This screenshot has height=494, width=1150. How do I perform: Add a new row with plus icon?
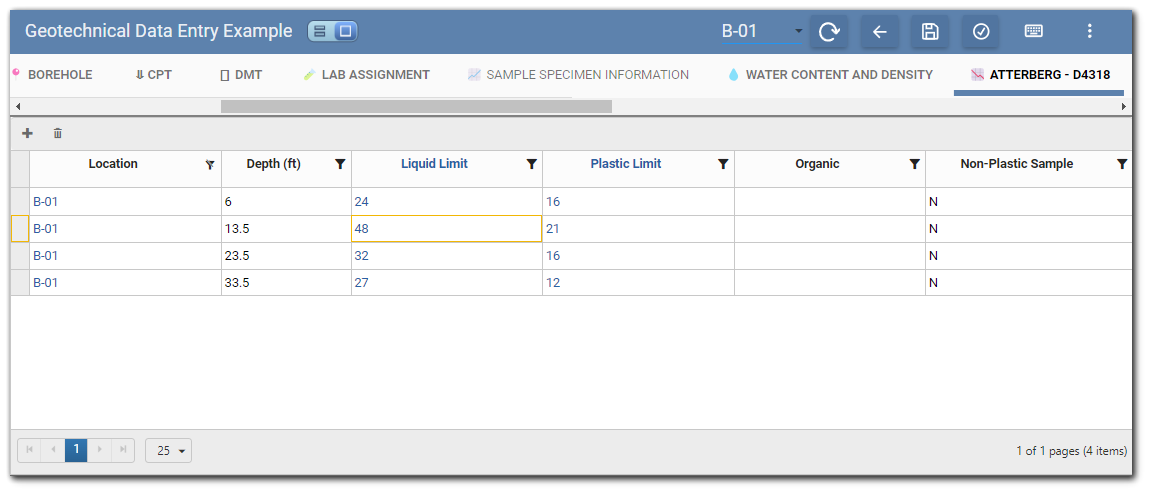coord(27,133)
